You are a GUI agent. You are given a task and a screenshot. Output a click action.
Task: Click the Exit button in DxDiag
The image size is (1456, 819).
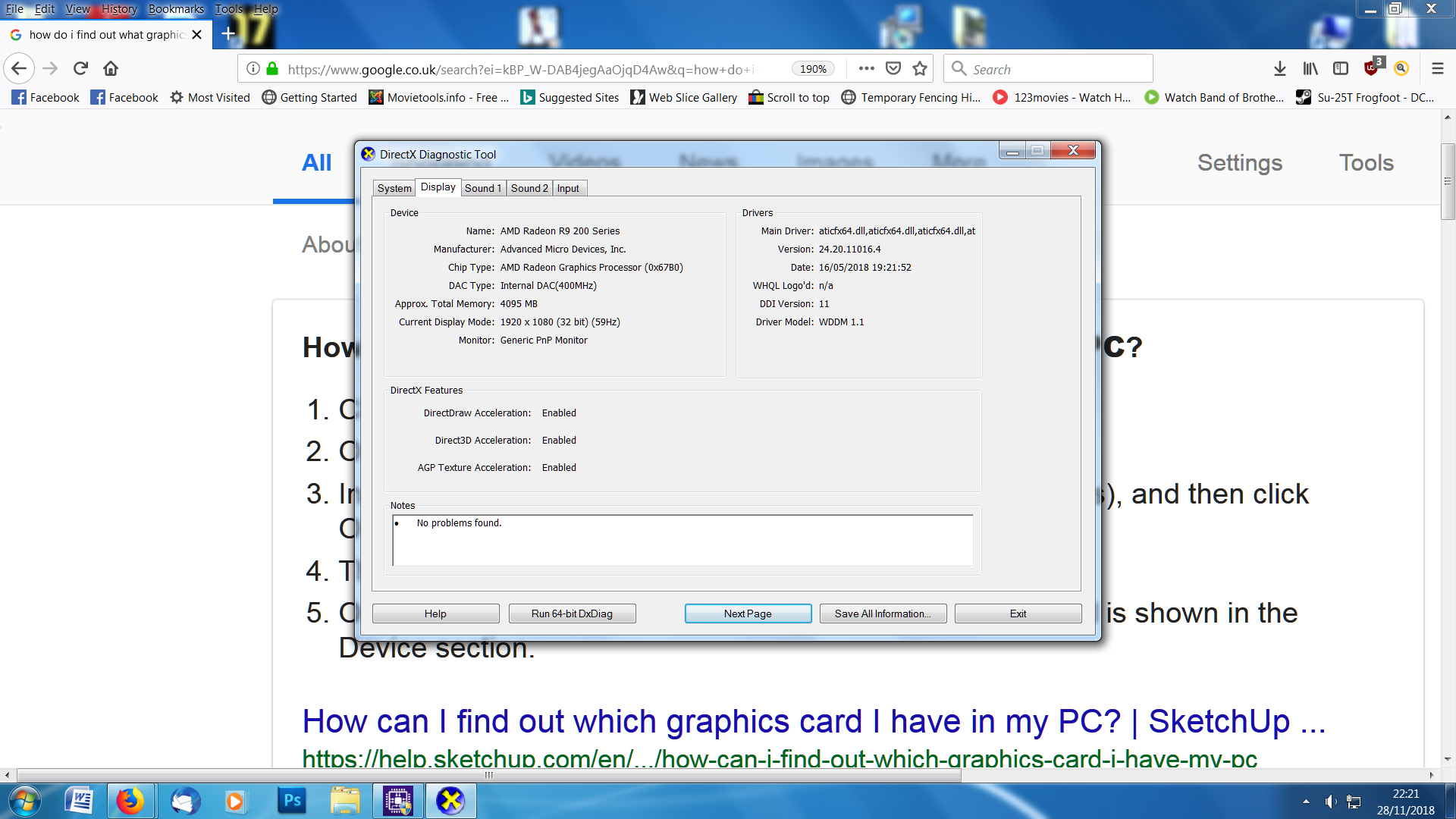pyautogui.click(x=1018, y=613)
